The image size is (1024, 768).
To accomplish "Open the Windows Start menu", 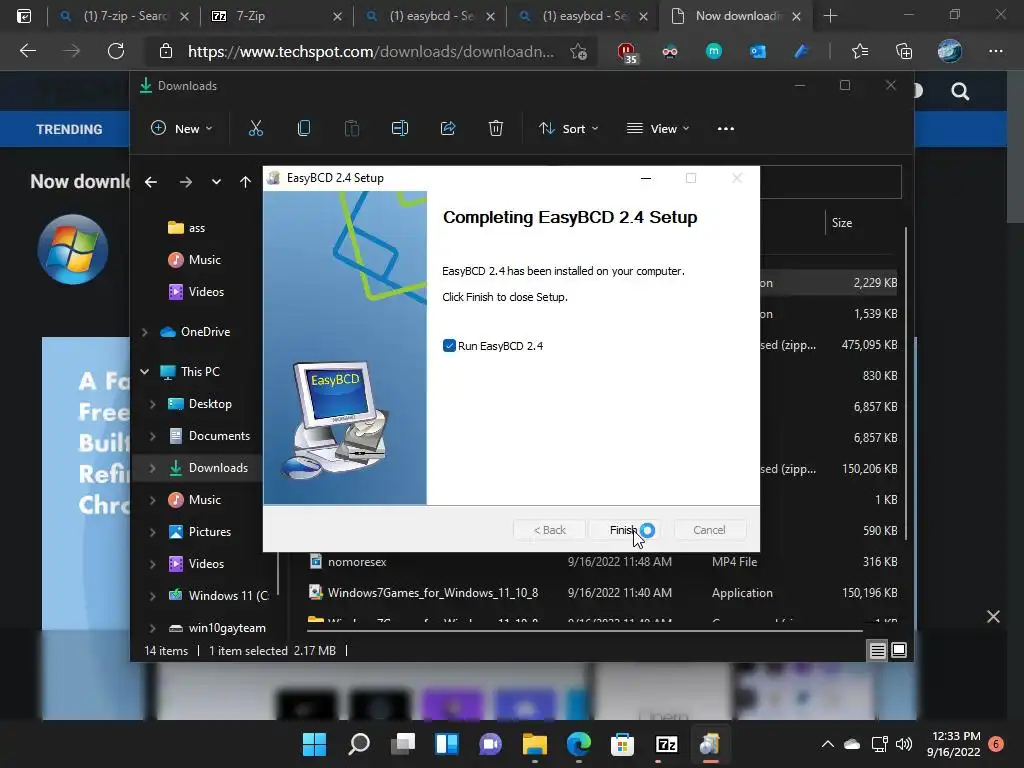I will pos(314,744).
